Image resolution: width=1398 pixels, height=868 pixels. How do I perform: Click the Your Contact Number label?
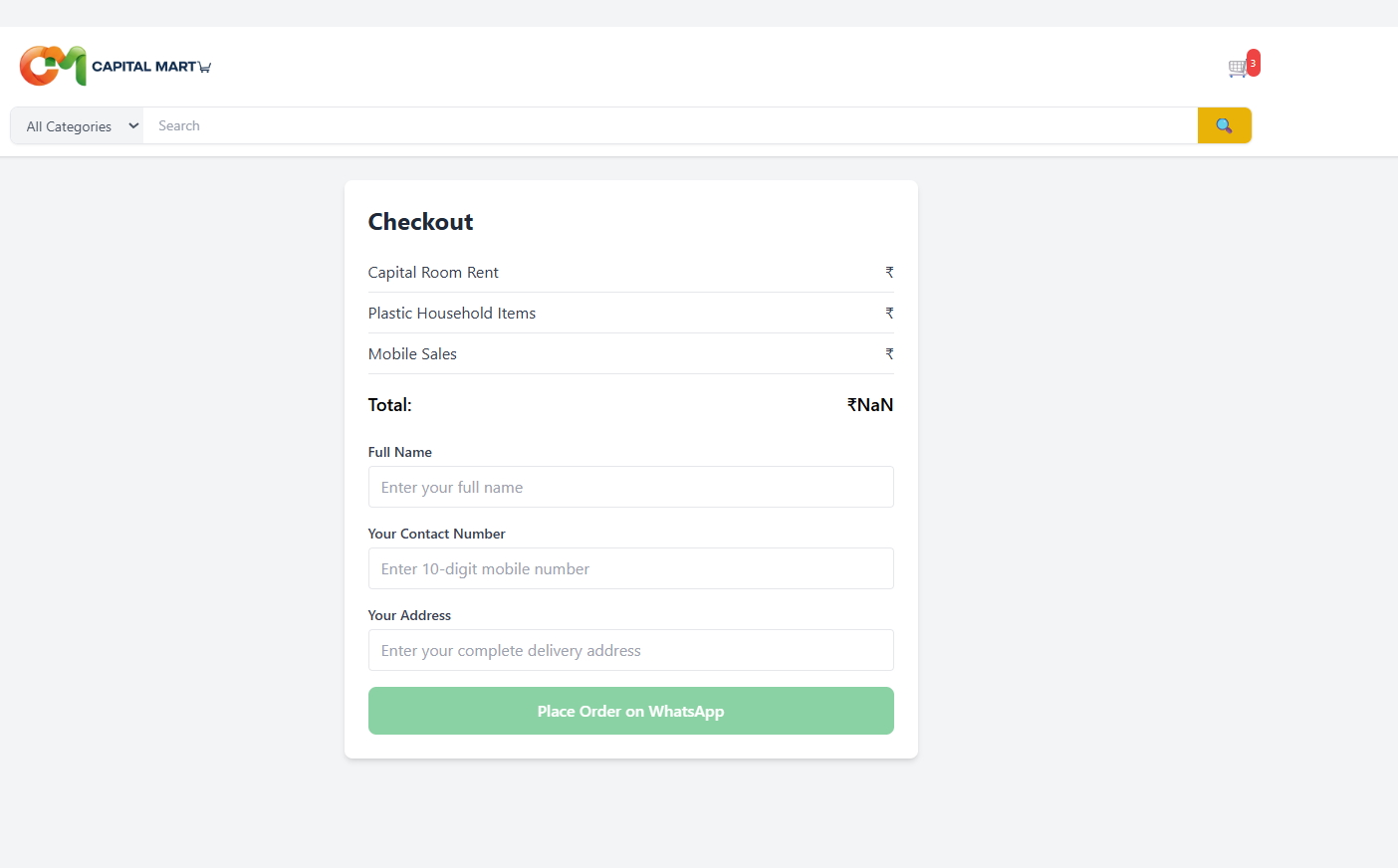click(x=436, y=534)
